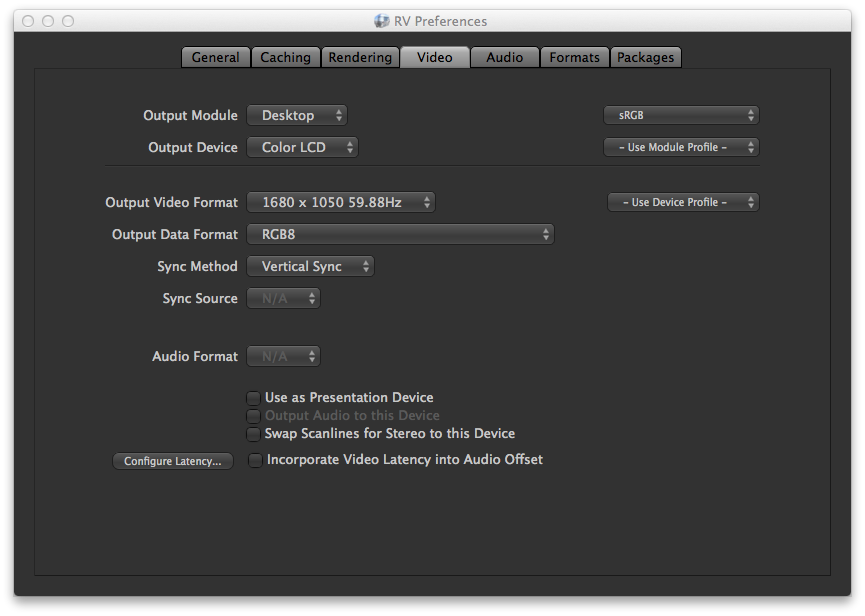865x616 pixels.
Task: Zoom the RV Preferences window
Action: tap(68, 21)
